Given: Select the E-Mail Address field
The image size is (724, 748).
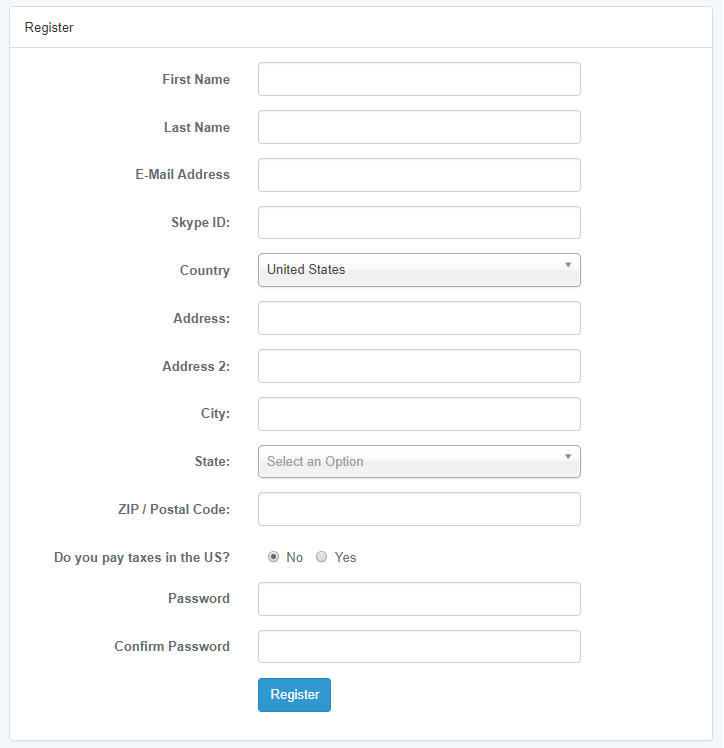Looking at the screenshot, I should (x=419, y=175).
